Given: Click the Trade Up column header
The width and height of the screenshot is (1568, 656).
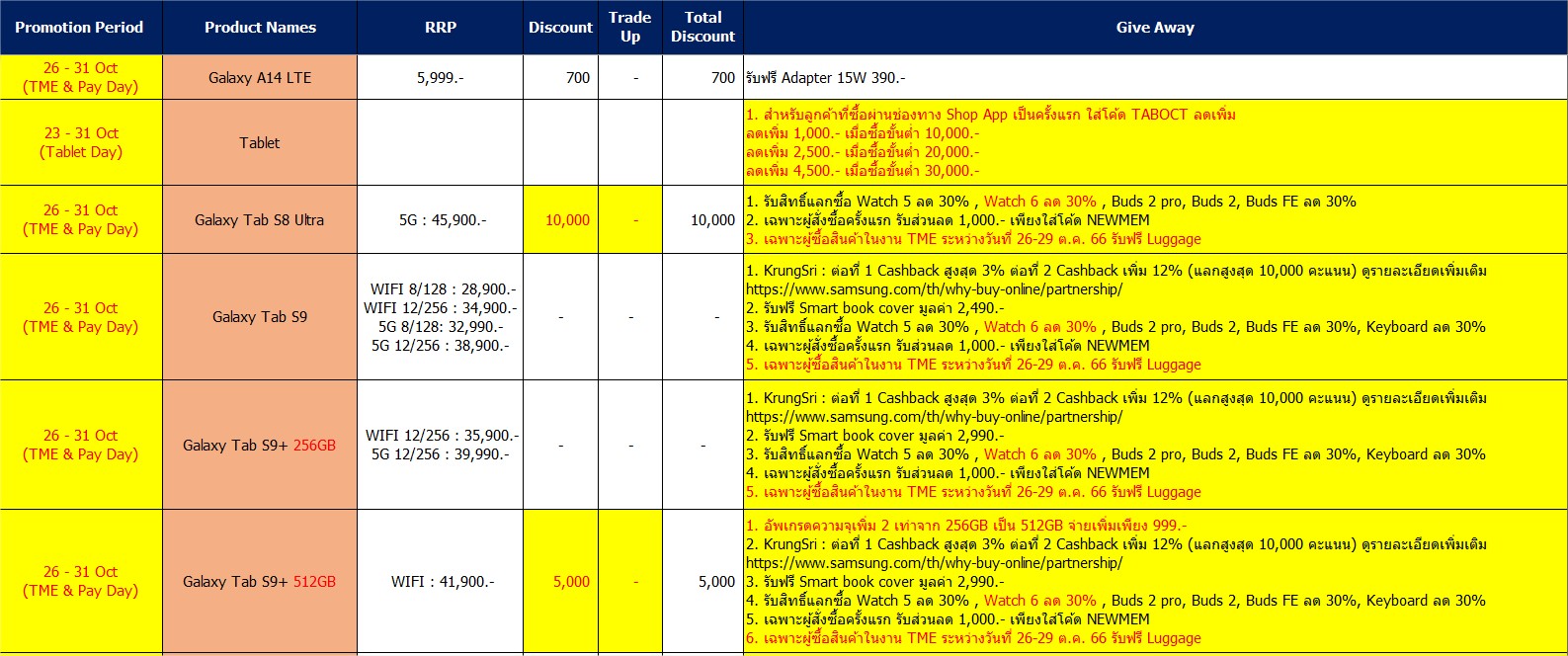Looking at the screenshot, I should point(630,28).
